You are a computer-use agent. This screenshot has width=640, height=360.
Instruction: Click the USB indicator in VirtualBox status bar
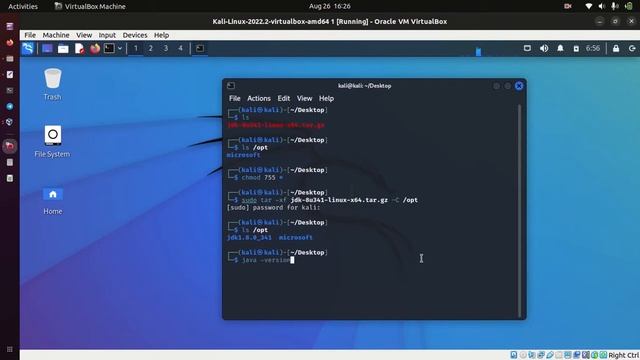(550, 355)
